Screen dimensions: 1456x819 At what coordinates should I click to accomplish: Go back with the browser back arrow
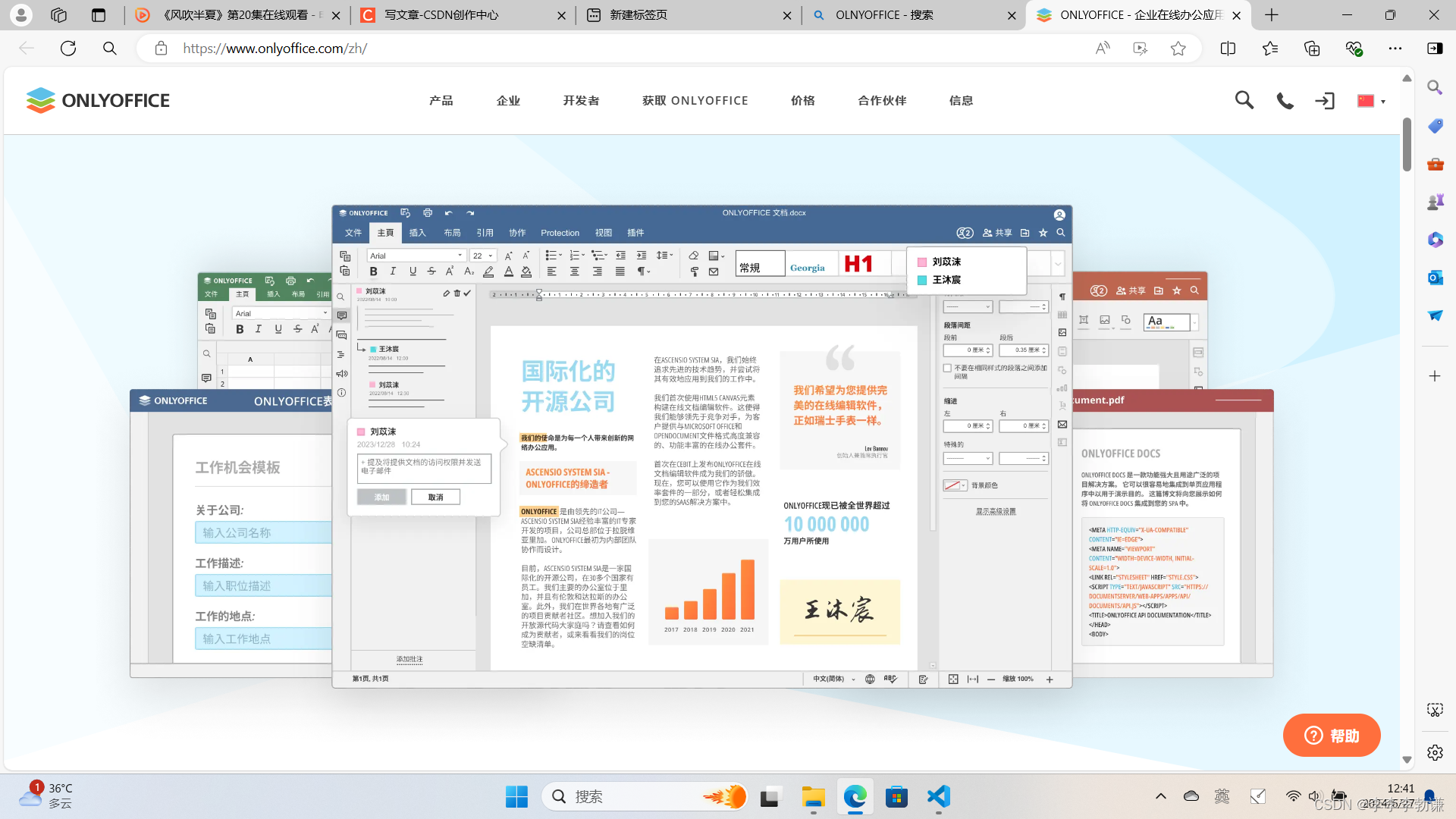pyautogui.click(x=27, y=49)
